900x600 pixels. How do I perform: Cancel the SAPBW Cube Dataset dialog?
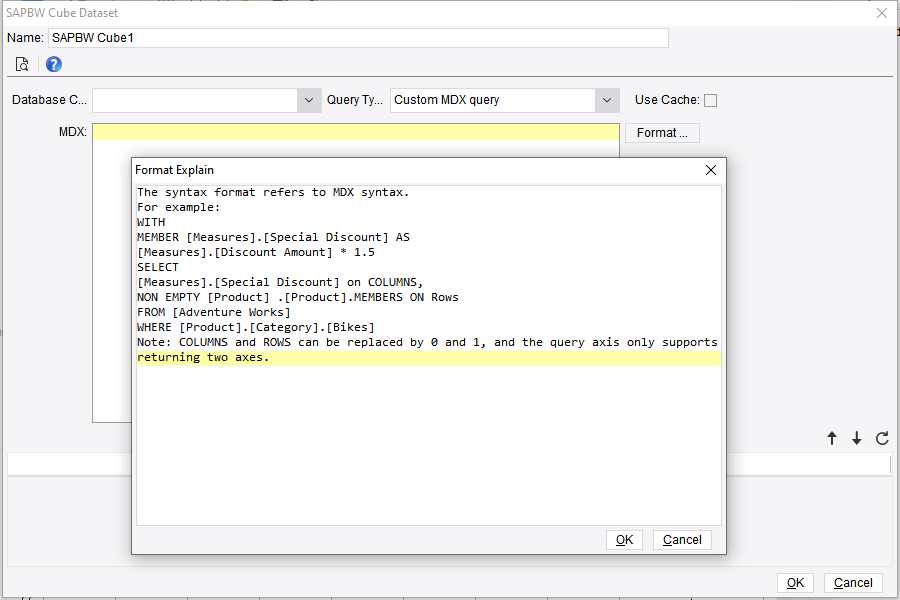tap(853, 582)
